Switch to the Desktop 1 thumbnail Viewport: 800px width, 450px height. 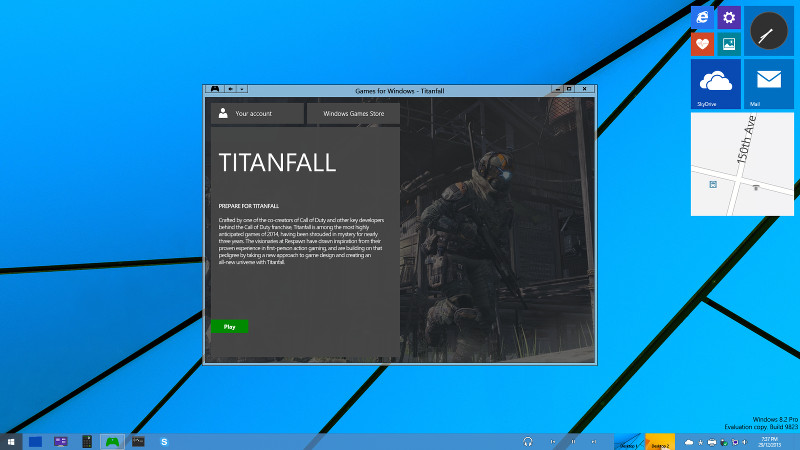click(x=630, y=442)
